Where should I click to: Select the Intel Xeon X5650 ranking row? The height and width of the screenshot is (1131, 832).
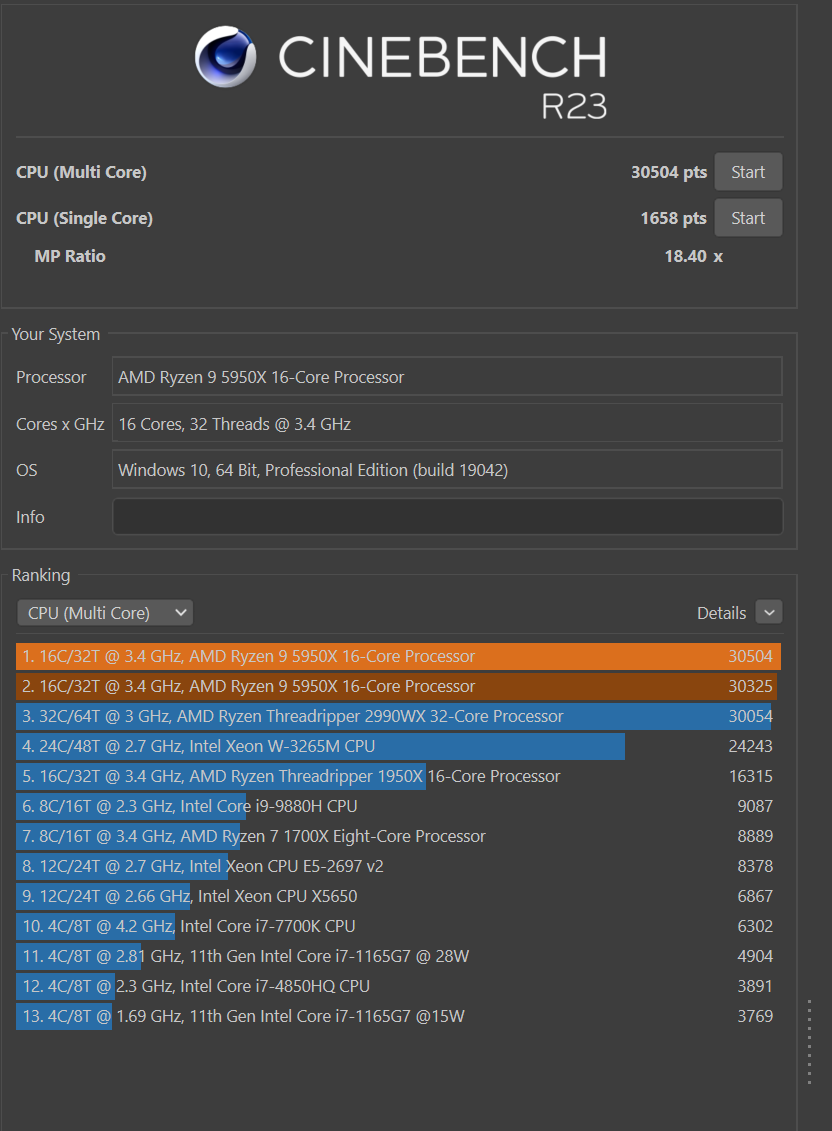click(x=398, y=896)
